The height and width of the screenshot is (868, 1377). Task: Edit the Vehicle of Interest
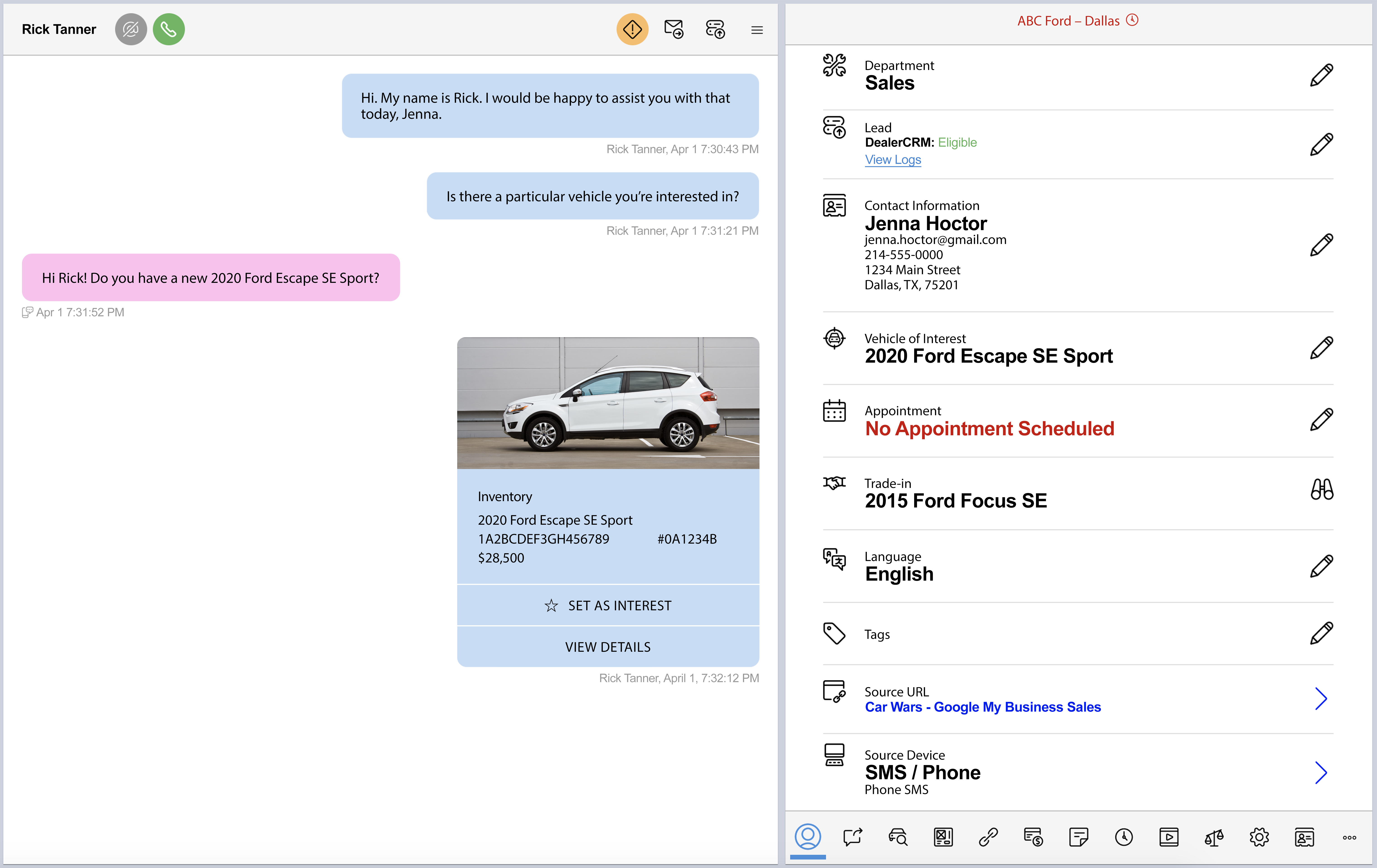pos(1322,348)
